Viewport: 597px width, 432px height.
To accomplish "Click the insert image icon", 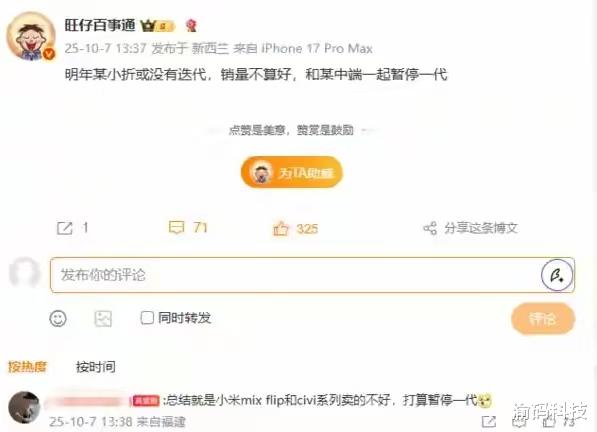I will coord(103,319).
